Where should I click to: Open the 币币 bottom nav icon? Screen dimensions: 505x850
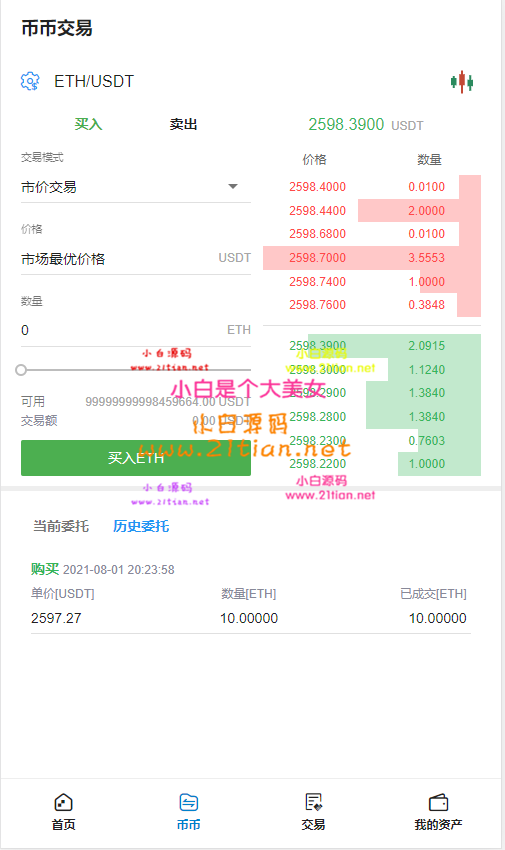coord(189,802)
